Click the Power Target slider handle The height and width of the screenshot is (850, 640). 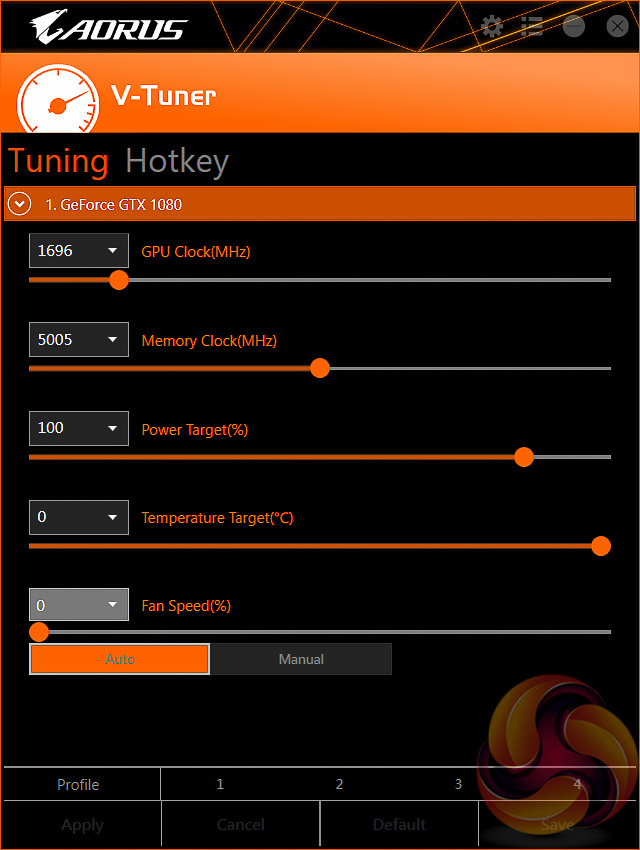(x=524, y=457)
